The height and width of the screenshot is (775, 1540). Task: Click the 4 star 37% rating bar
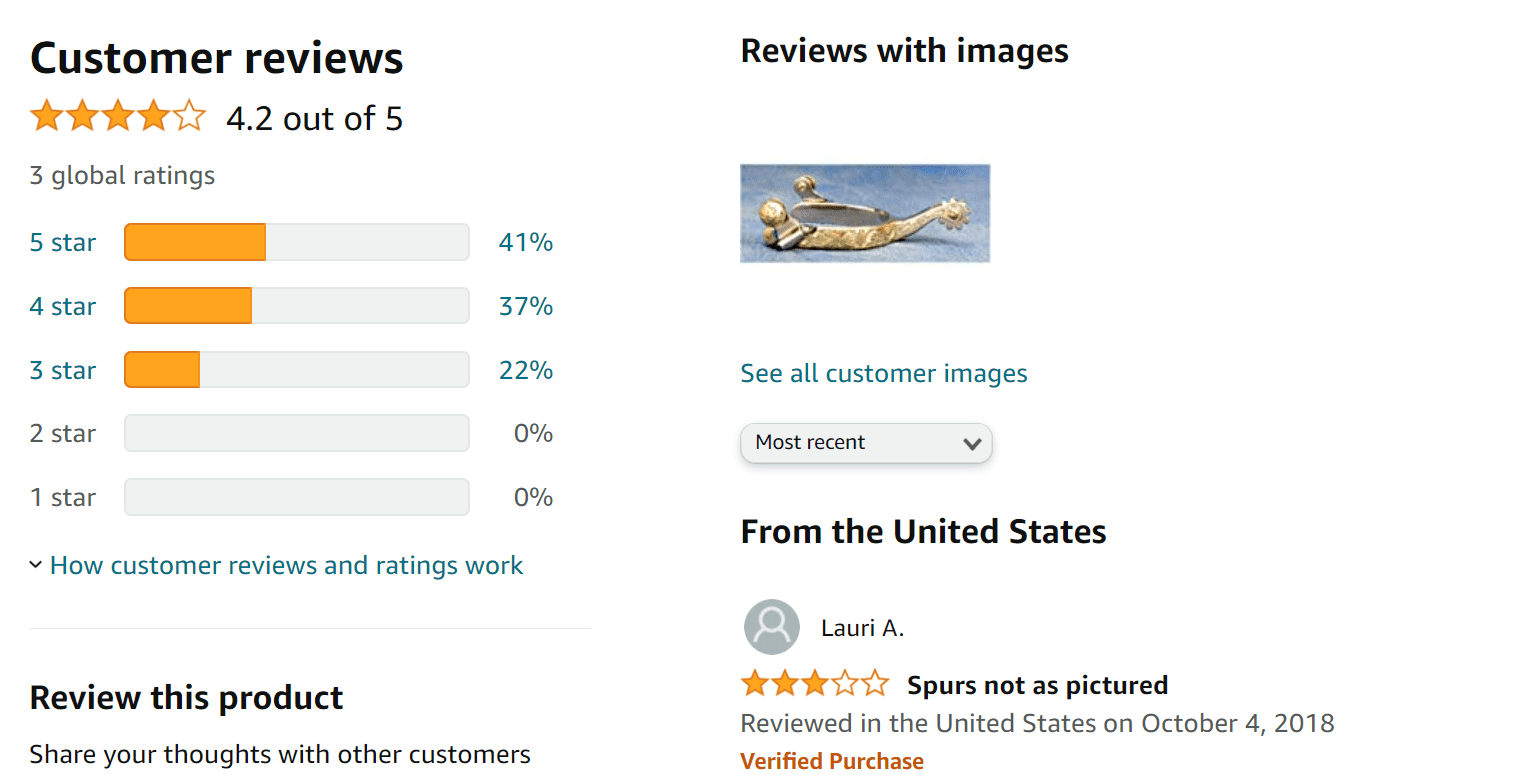click(297, 306)
